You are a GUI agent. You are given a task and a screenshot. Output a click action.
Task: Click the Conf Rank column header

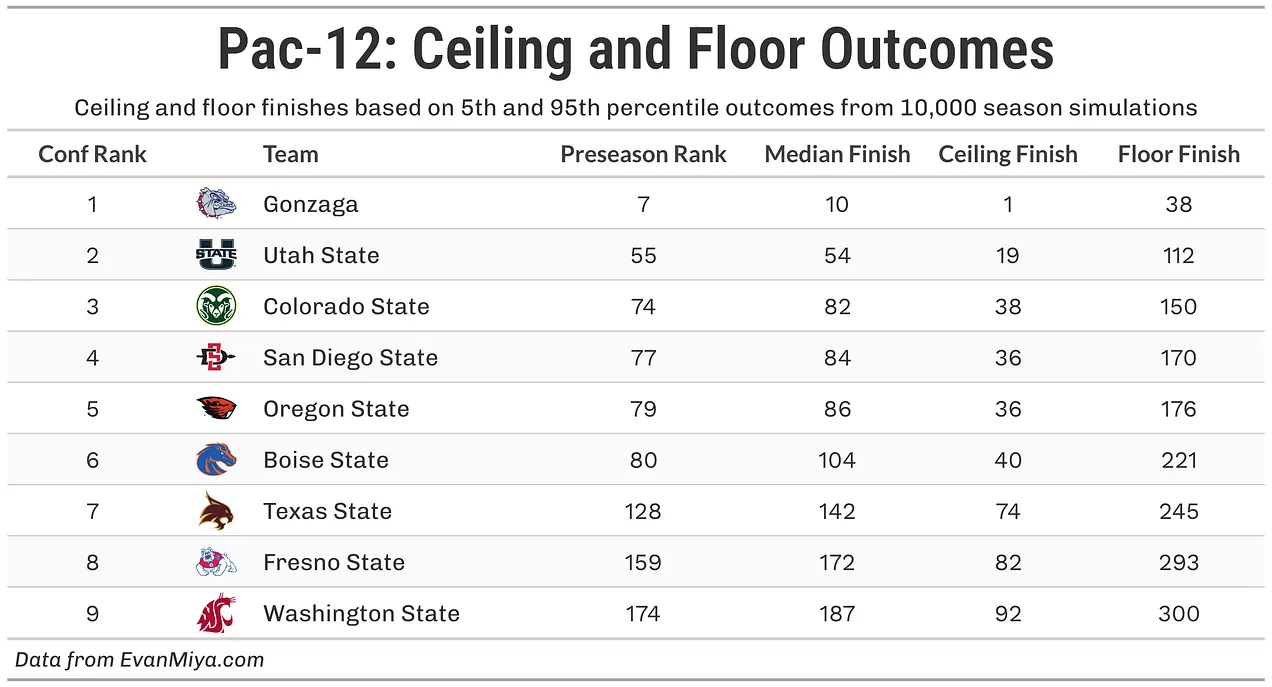pyautogui.click(x=92, y=154)
